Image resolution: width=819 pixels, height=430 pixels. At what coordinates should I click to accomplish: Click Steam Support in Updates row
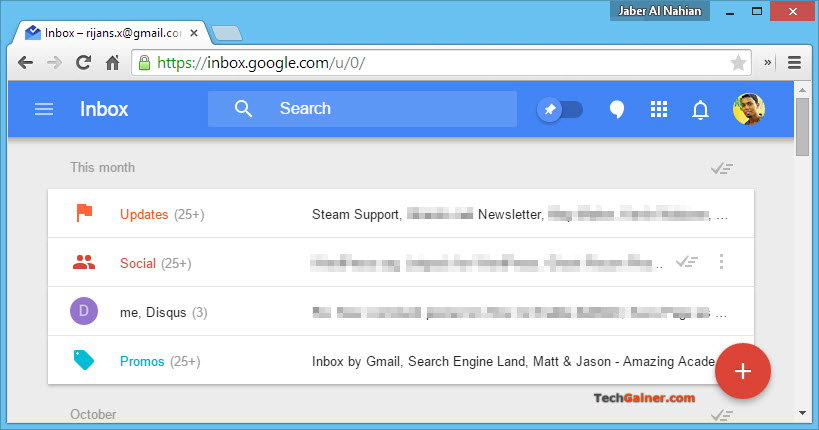[x=356, y=214]
